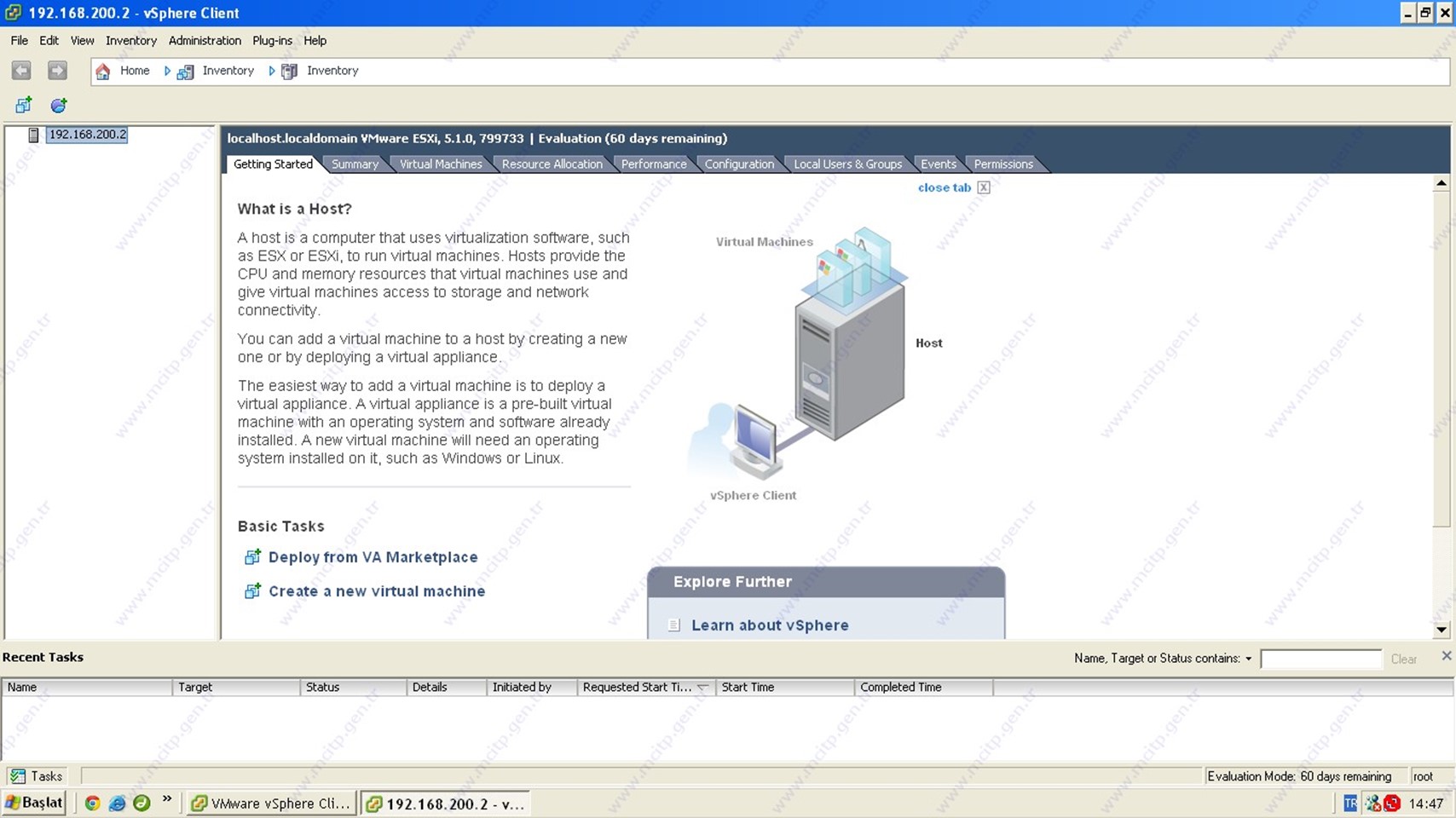1456x818 pixels.
Task: Open Chrome from the quick launch bar
Action: 93,803
